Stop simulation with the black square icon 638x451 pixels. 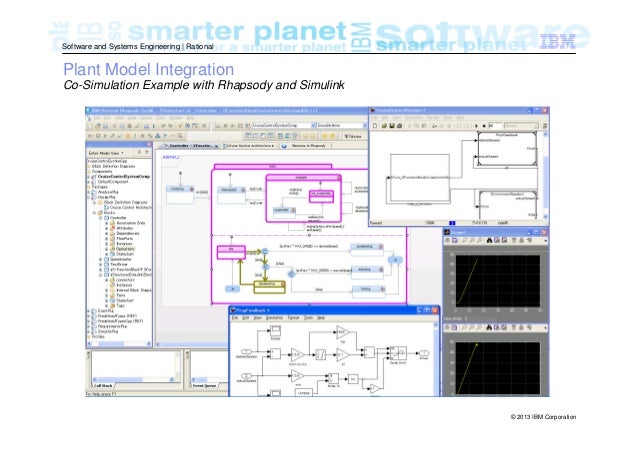(484, 126)
